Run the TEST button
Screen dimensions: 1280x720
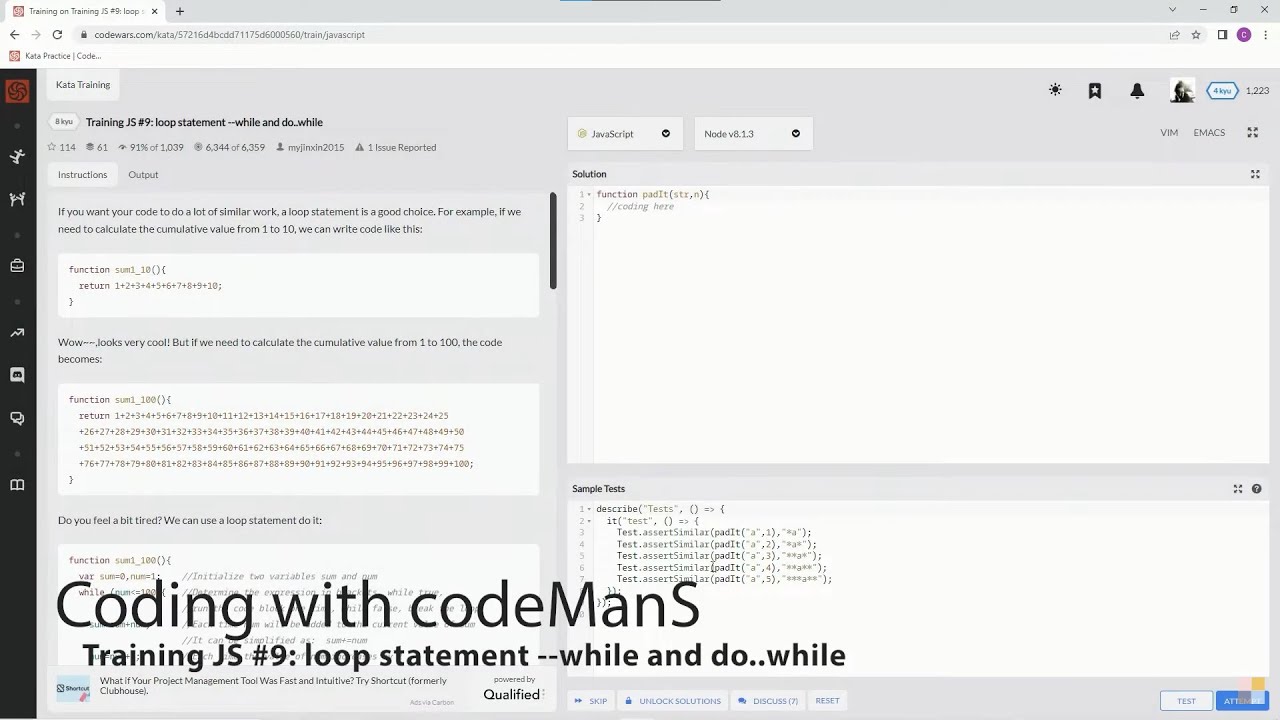pyautogui.click(x=1186, y=701)
